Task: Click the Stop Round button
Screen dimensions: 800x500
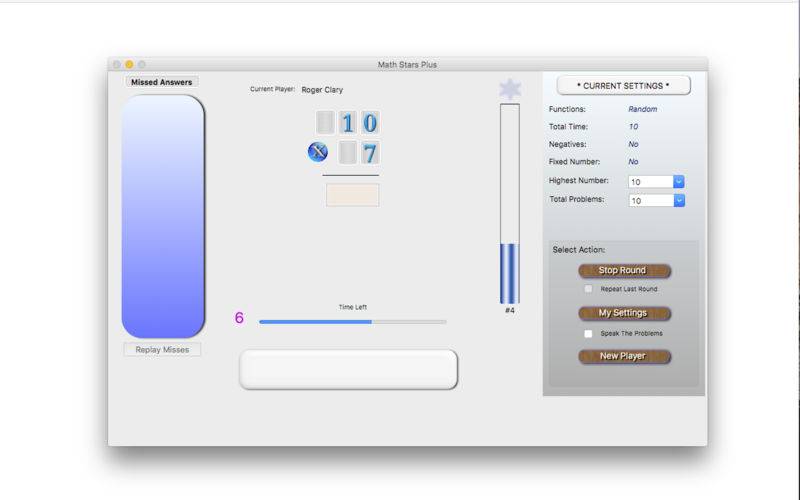Action: [x=624, y=270]
